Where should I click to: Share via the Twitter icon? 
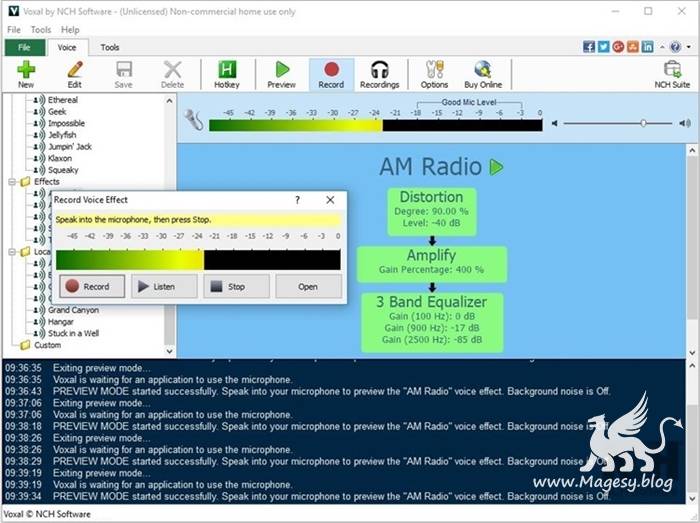click(x=604, y=46)
